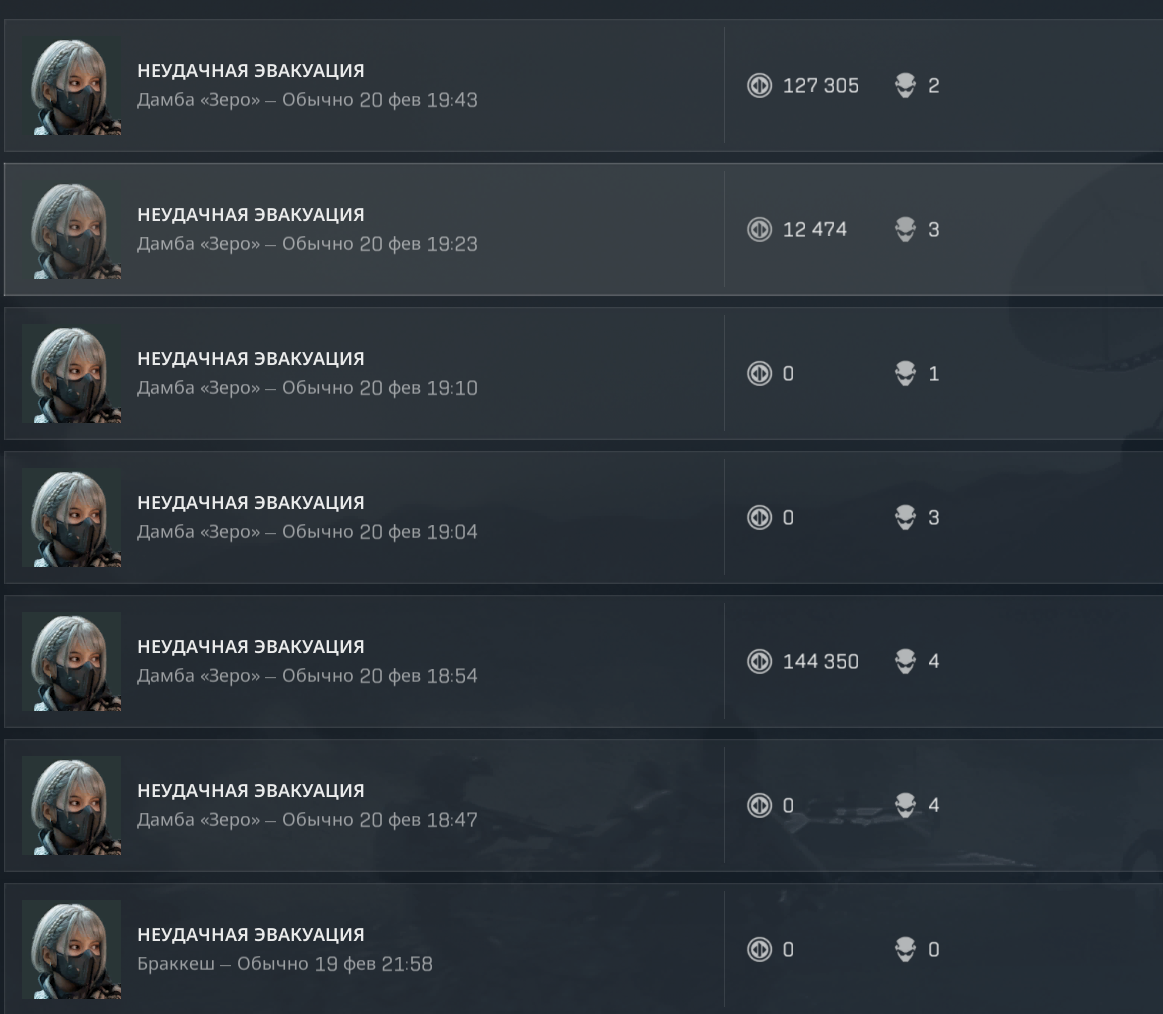Click the skull icon in the 18:54 match row
This screenshot has width=1163, height=1014.
tap(906, 661)
